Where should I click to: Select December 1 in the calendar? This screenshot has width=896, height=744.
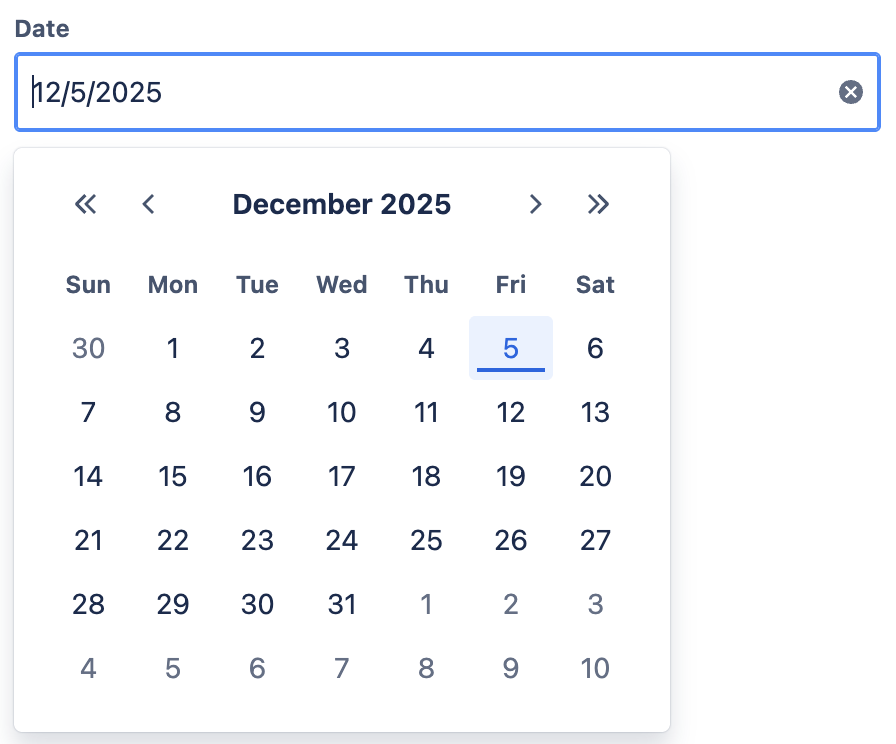point(173,348)
